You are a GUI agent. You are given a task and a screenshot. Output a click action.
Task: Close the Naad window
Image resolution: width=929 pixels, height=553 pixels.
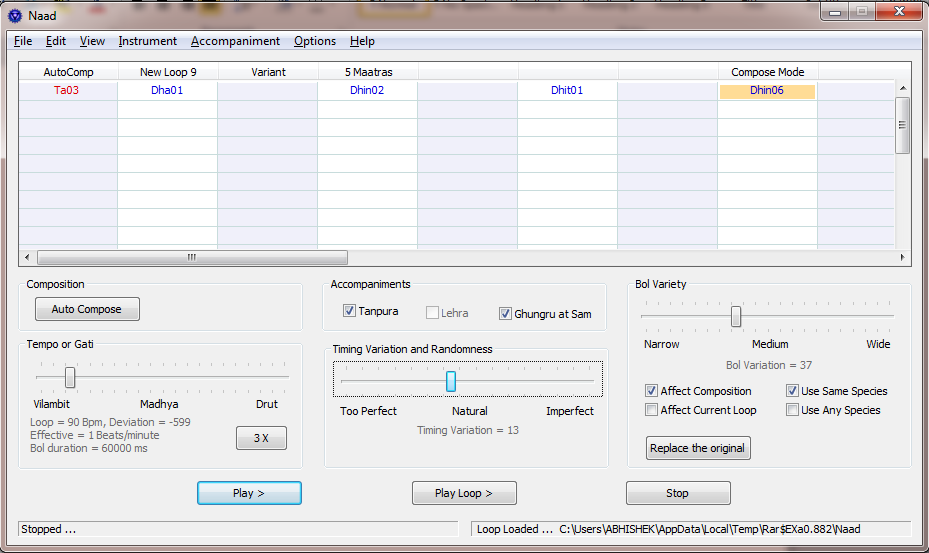tap(899, 11)
